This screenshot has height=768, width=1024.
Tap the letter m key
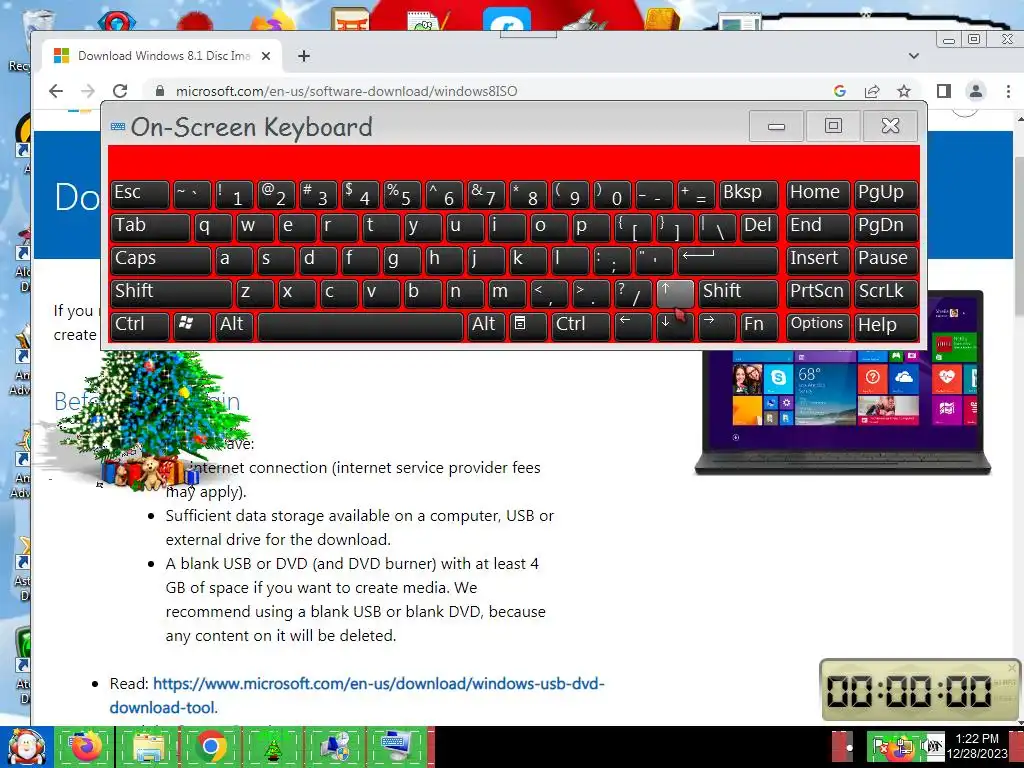pyautogui.click(x=507, y=293)
